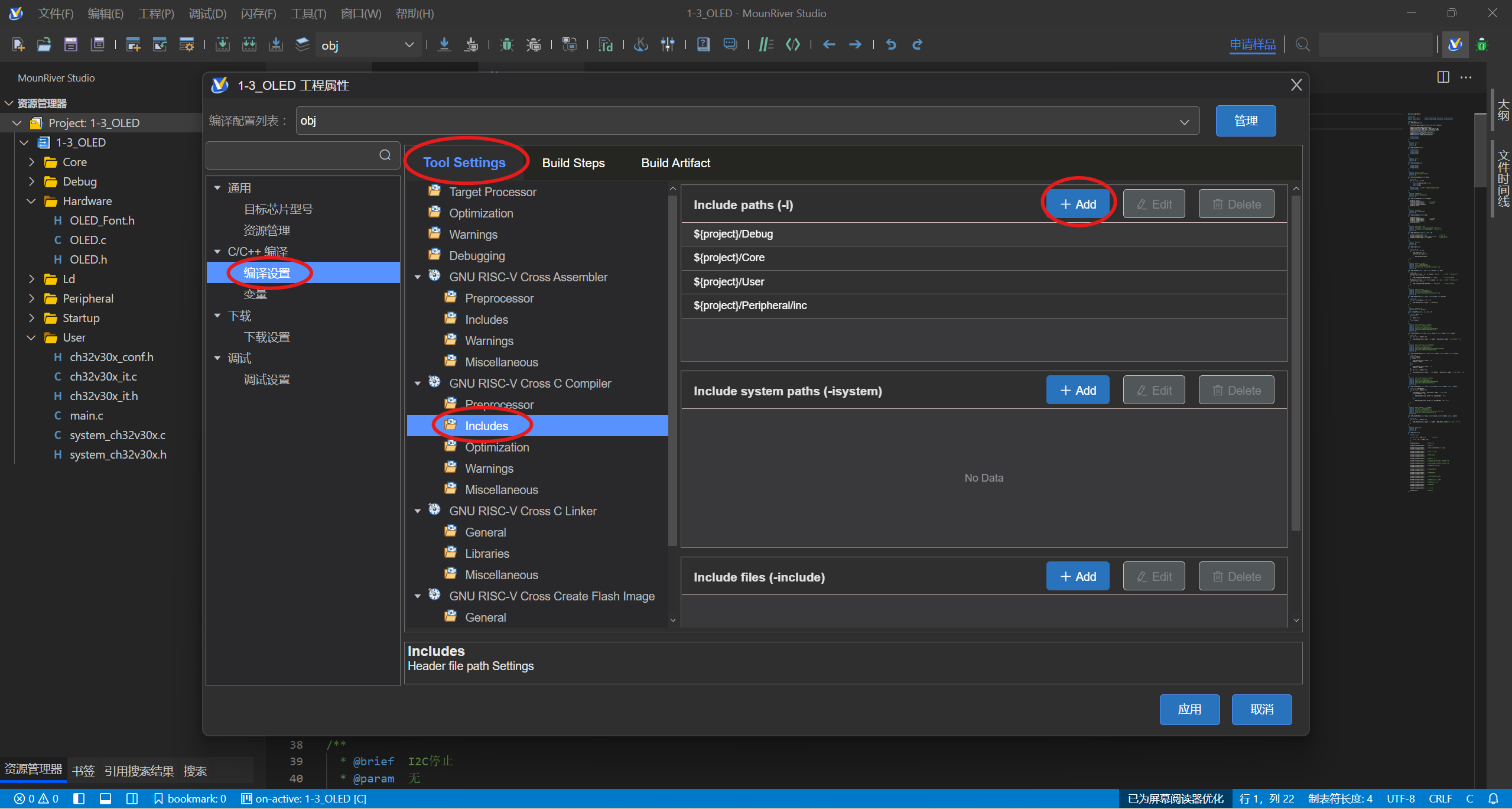Click the 管理 button
1512x809 pixels.
coord(1246,121)
